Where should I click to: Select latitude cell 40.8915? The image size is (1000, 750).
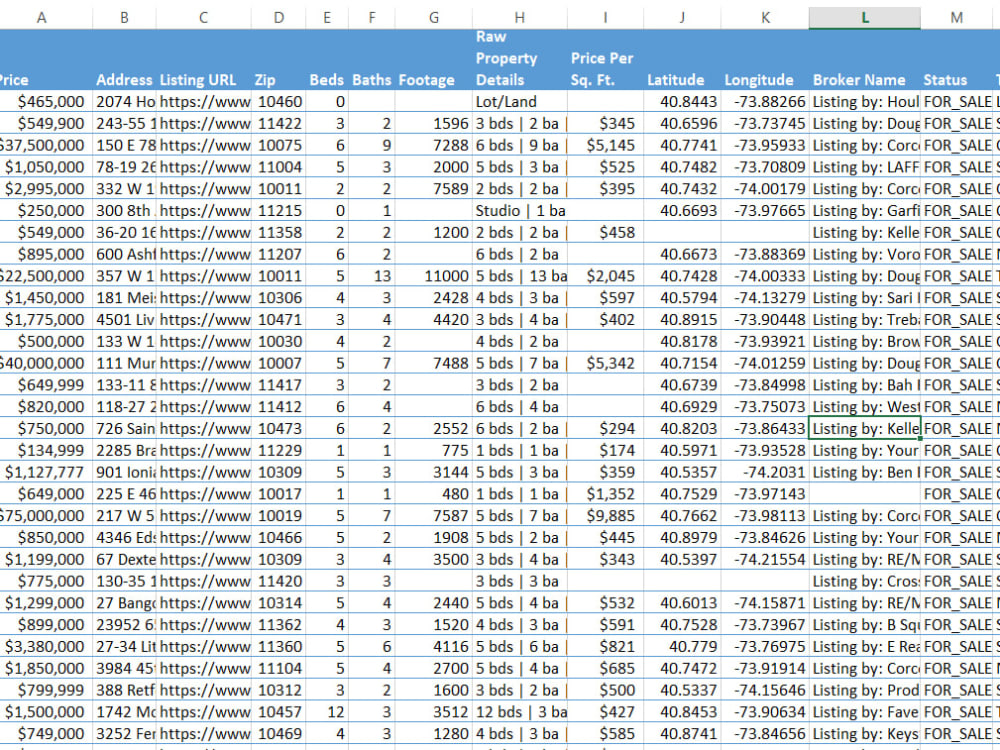click(x=682, y=320)
